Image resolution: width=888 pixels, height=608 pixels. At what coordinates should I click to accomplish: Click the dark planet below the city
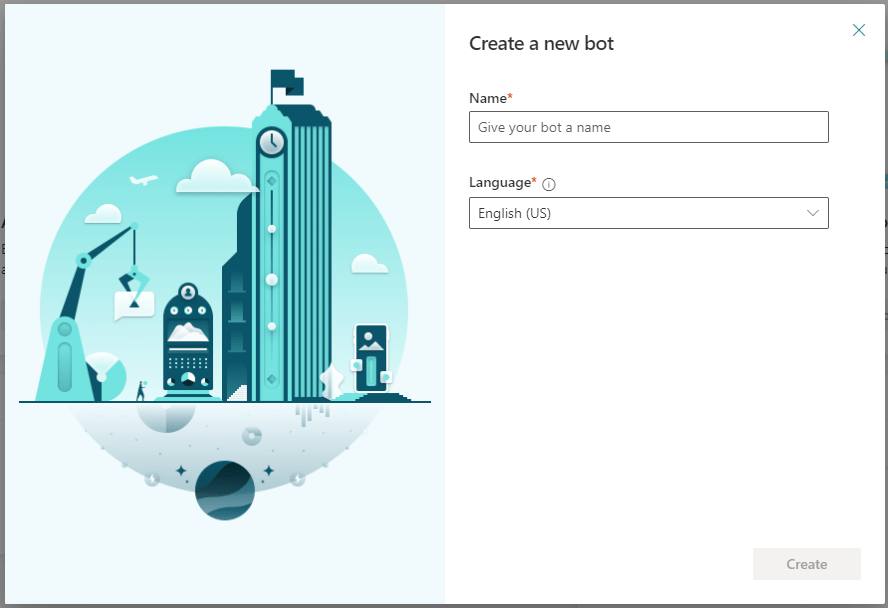click(x=224, y=491)
